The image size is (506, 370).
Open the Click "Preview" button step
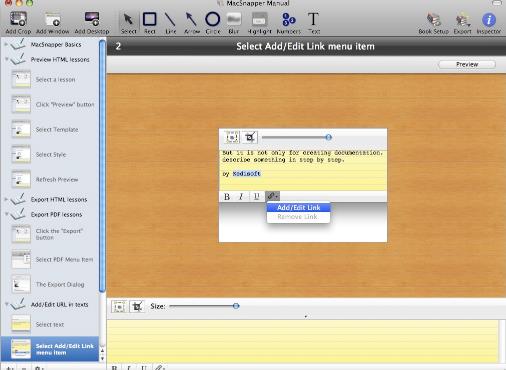[x=65, y=104]
